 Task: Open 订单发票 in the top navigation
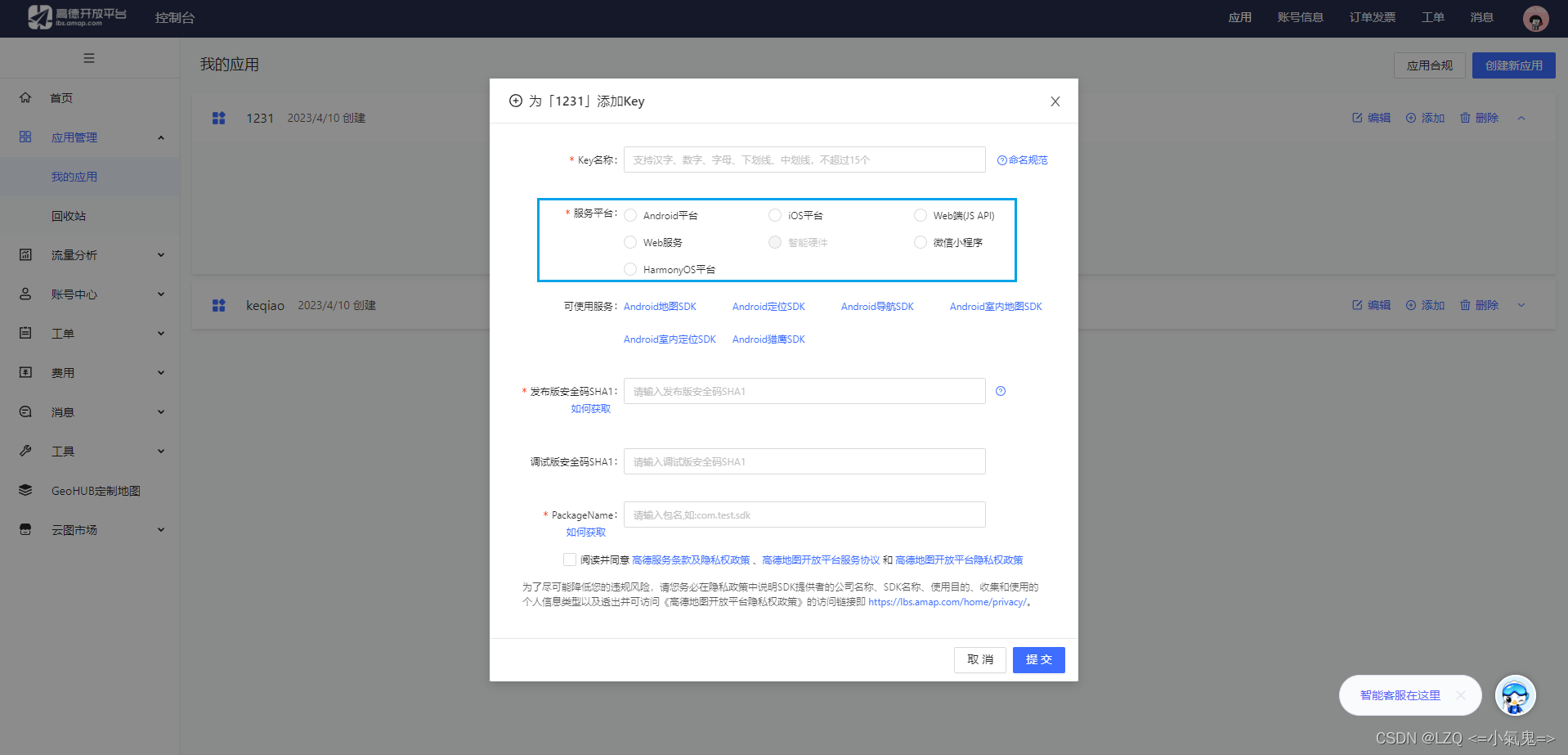point(1373,17)
